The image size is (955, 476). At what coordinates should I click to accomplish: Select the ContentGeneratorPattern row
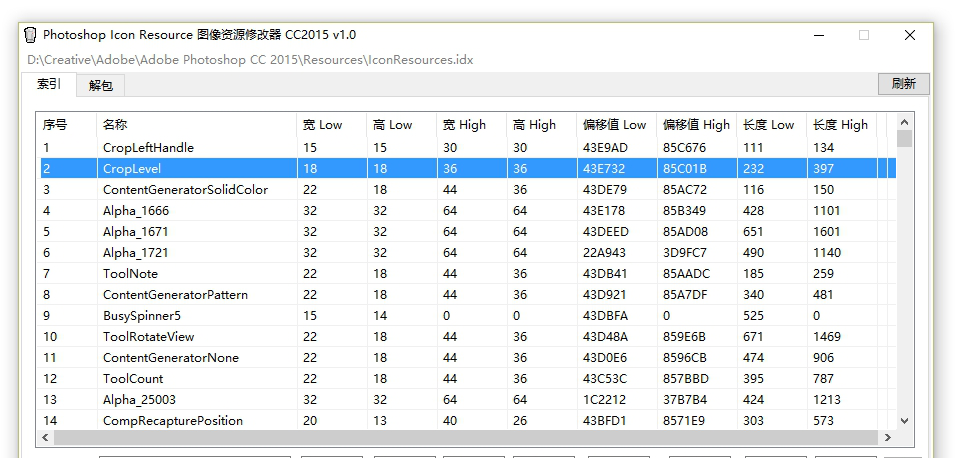pos(468,295)
